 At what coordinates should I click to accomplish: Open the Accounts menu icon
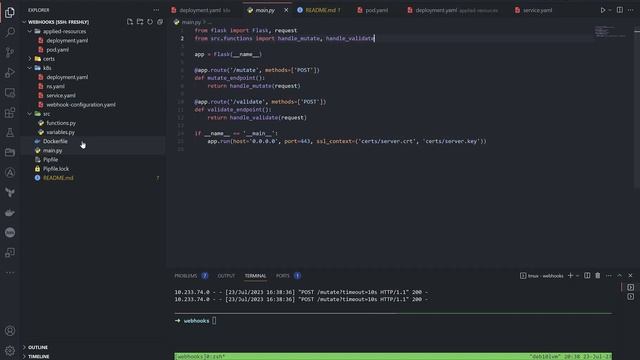[10, 331]
